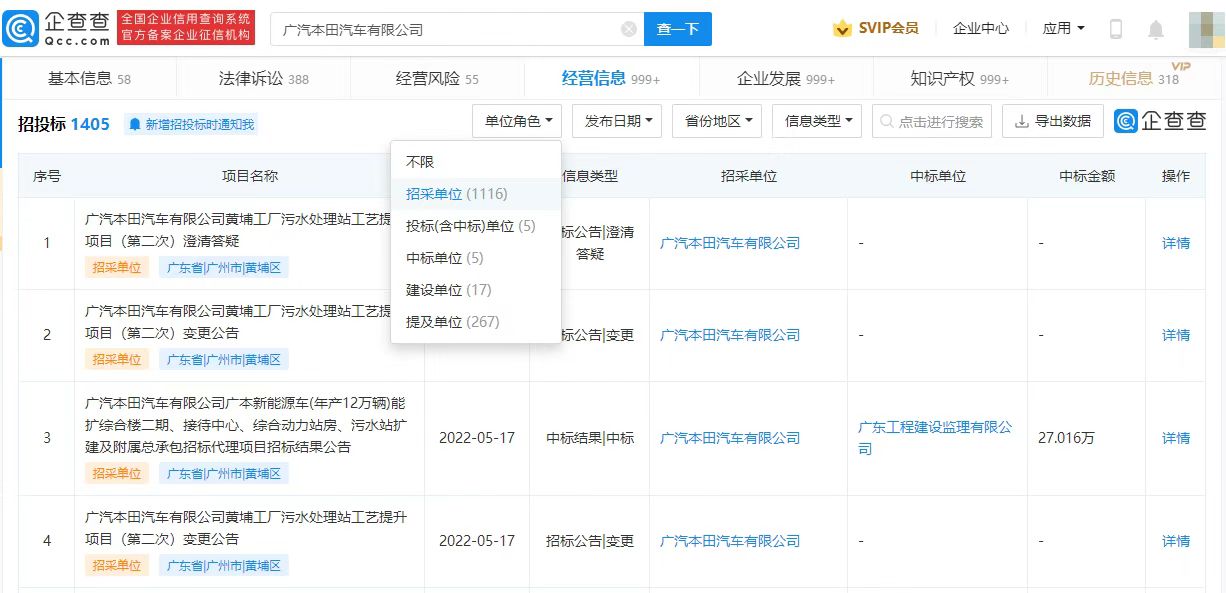
Task: Open 详情 for row 2
Action: 1176,335
